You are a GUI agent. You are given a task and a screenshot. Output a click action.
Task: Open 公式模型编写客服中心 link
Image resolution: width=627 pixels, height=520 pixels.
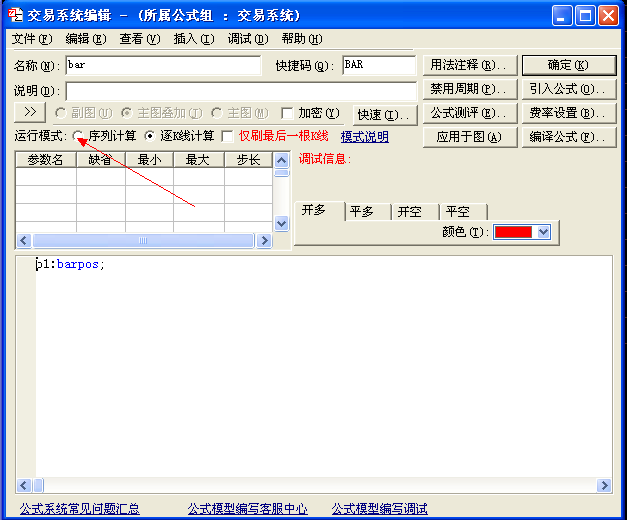click(248, 509)
